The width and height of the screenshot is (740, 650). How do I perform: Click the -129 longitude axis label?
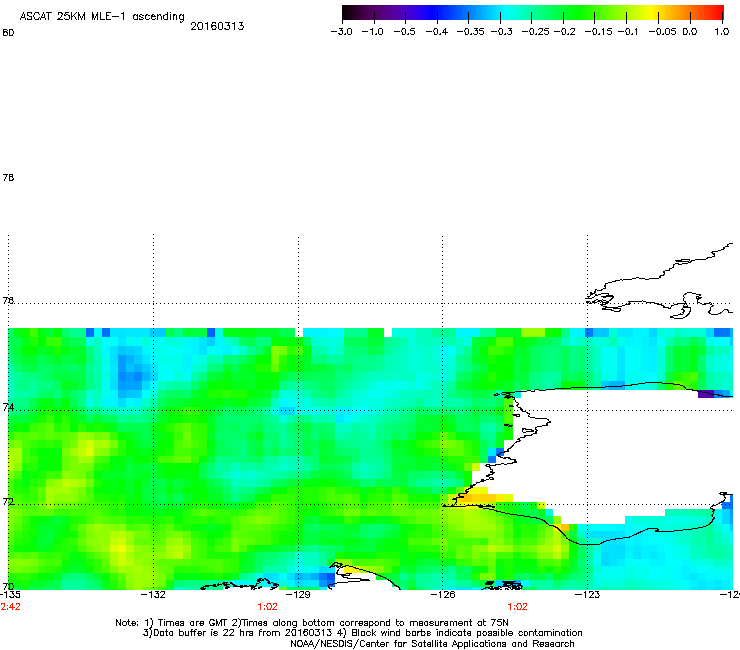298,595
